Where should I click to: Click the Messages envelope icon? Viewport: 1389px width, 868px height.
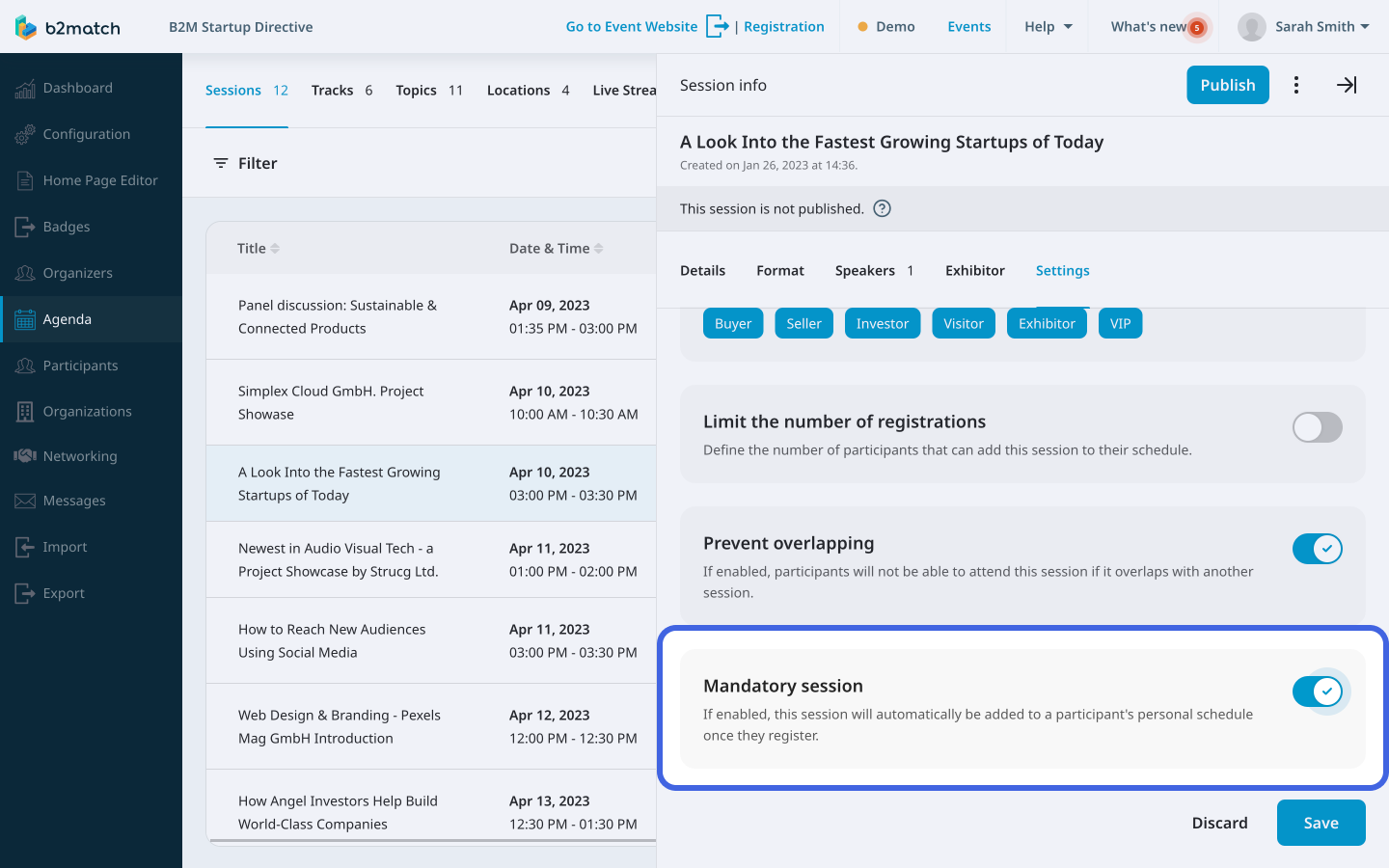click(x=25, y=502)
